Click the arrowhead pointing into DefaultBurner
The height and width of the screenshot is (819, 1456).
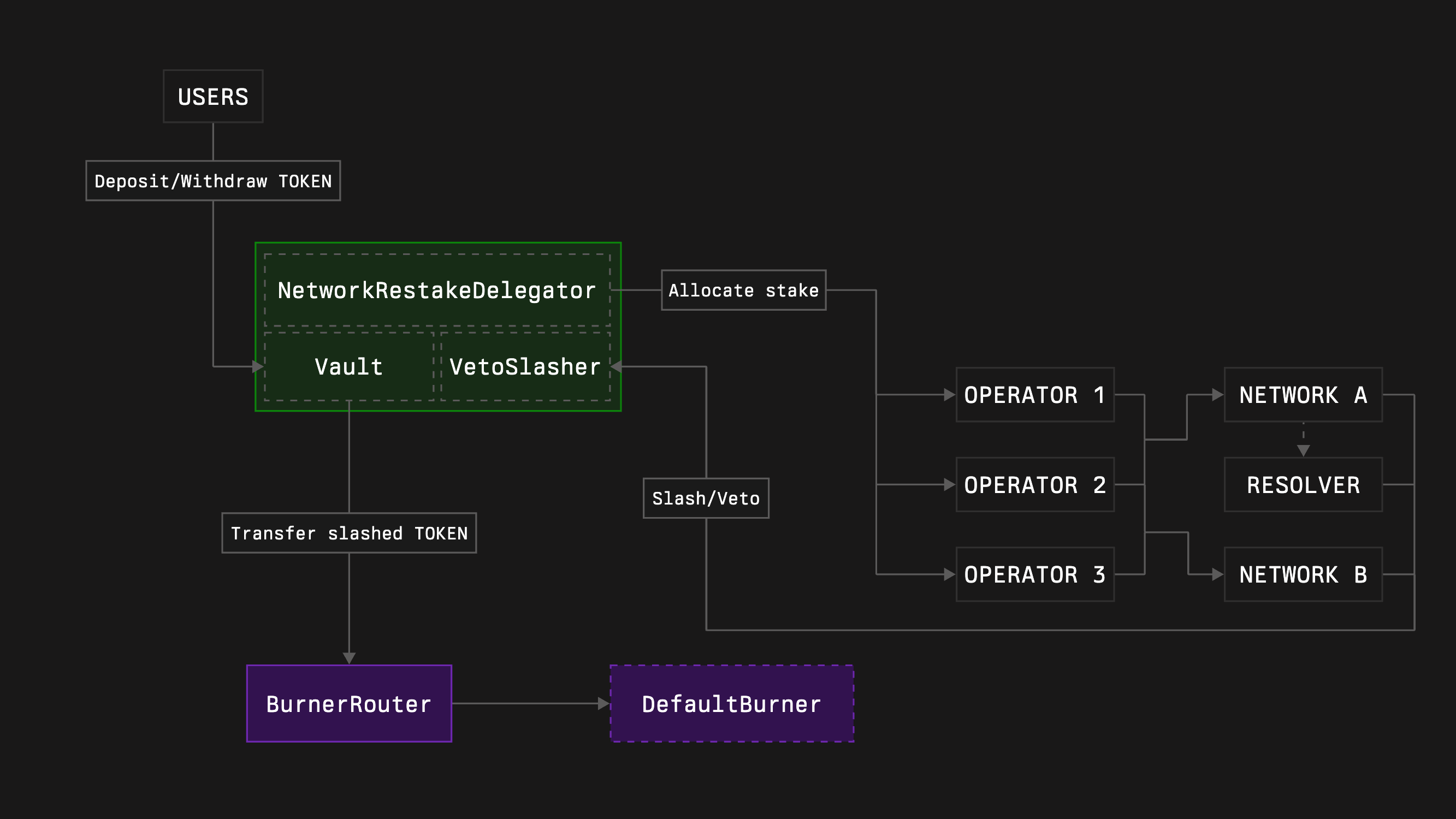(603, 704)
